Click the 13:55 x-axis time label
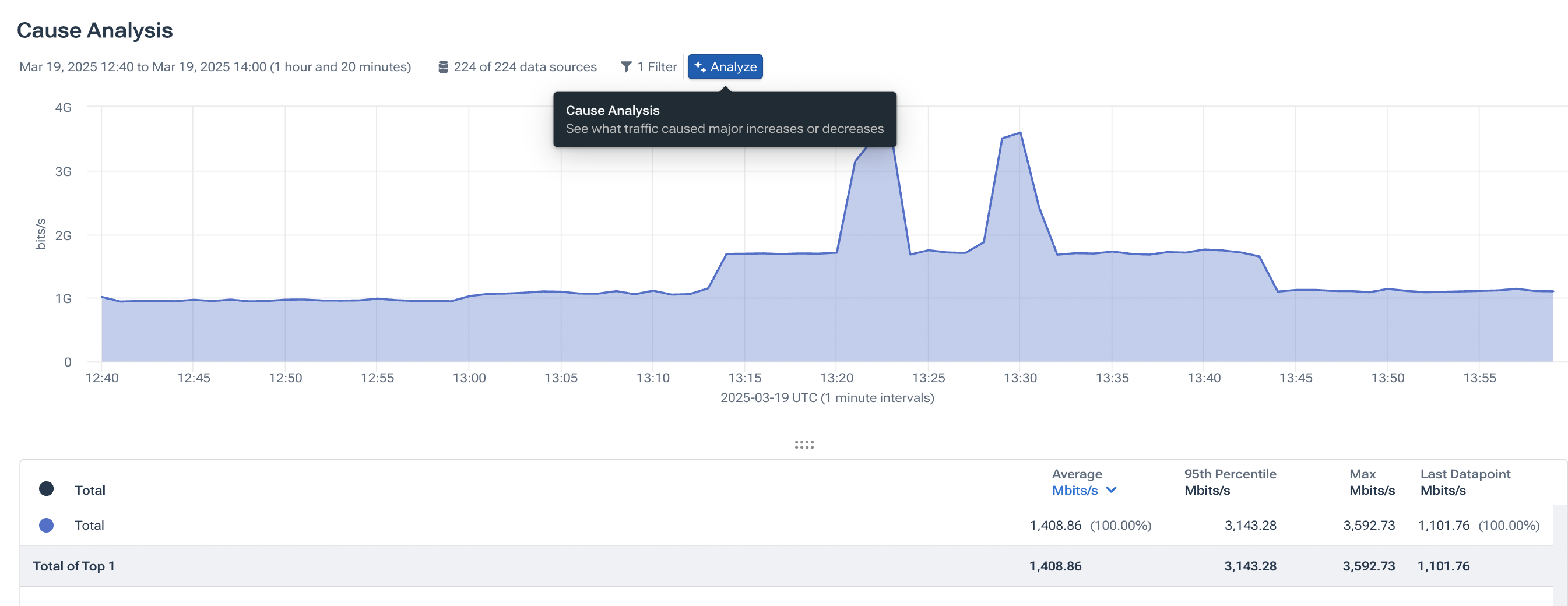 (1479, 378)
